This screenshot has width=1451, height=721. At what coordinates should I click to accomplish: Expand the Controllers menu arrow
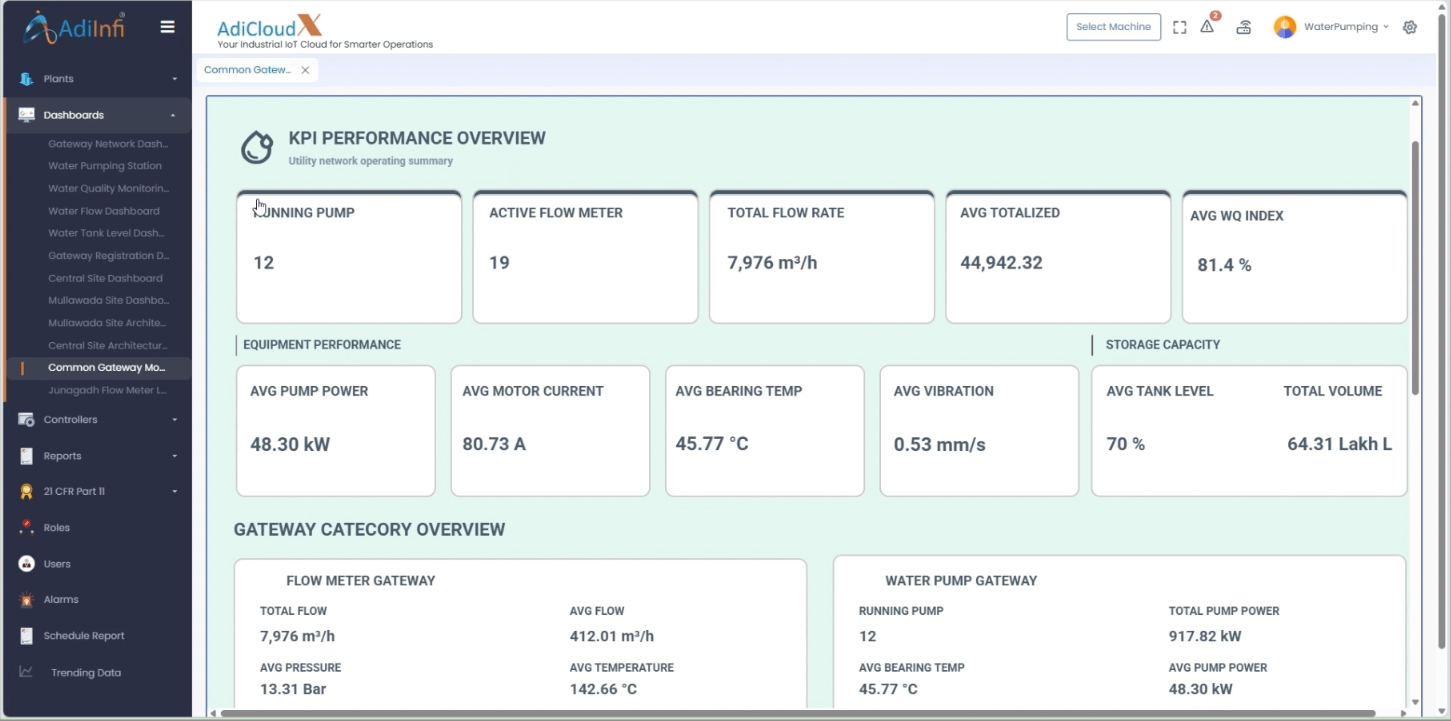(x=174, y=420)
